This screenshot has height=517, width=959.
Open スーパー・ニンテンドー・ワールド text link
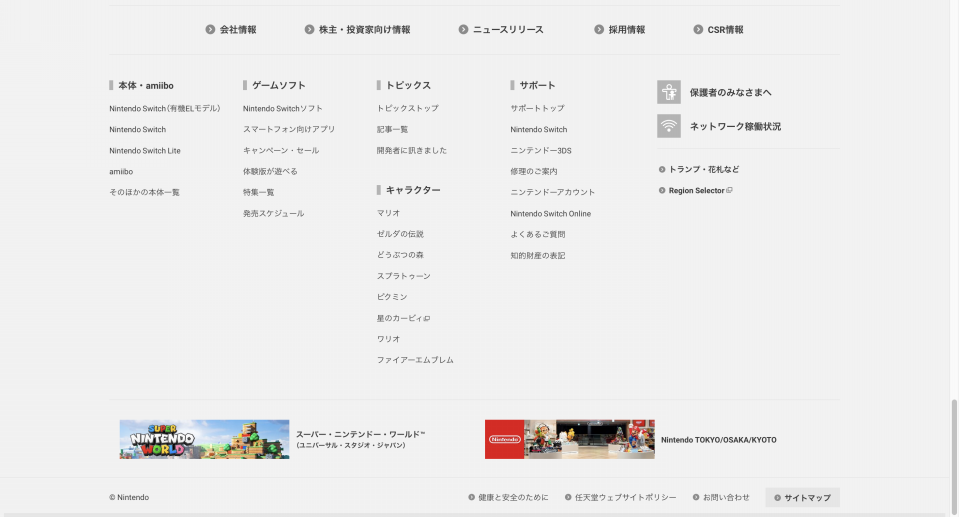pos(360,439)
